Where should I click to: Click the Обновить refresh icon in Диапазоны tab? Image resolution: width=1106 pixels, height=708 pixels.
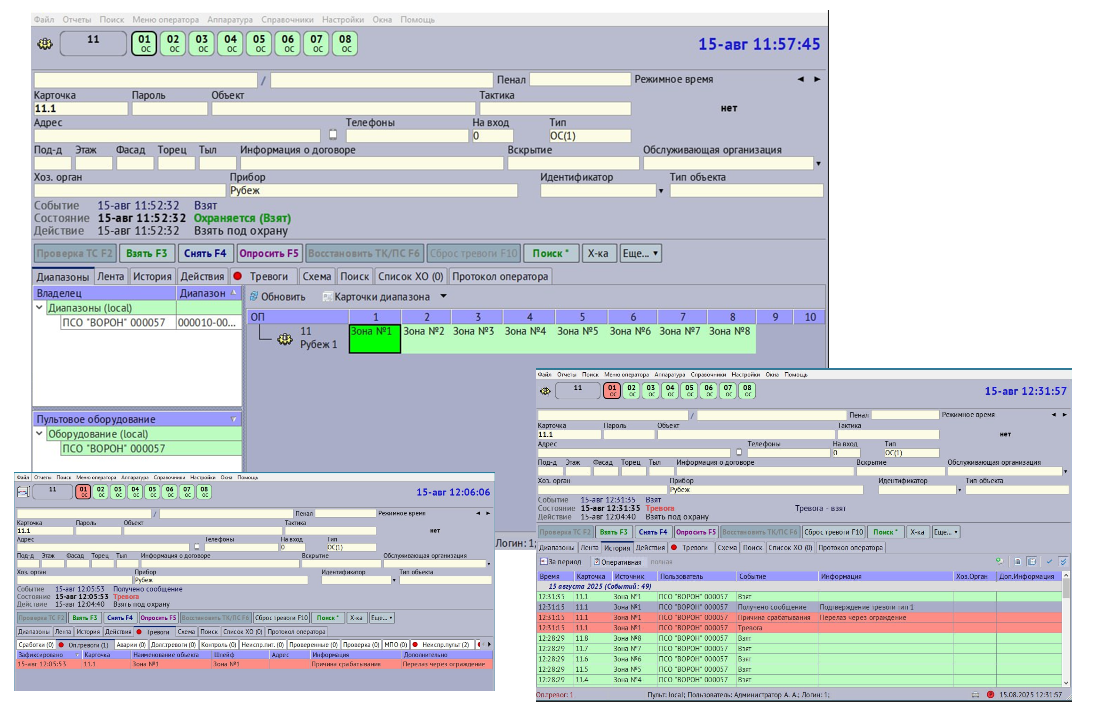(x=254, y=297)
